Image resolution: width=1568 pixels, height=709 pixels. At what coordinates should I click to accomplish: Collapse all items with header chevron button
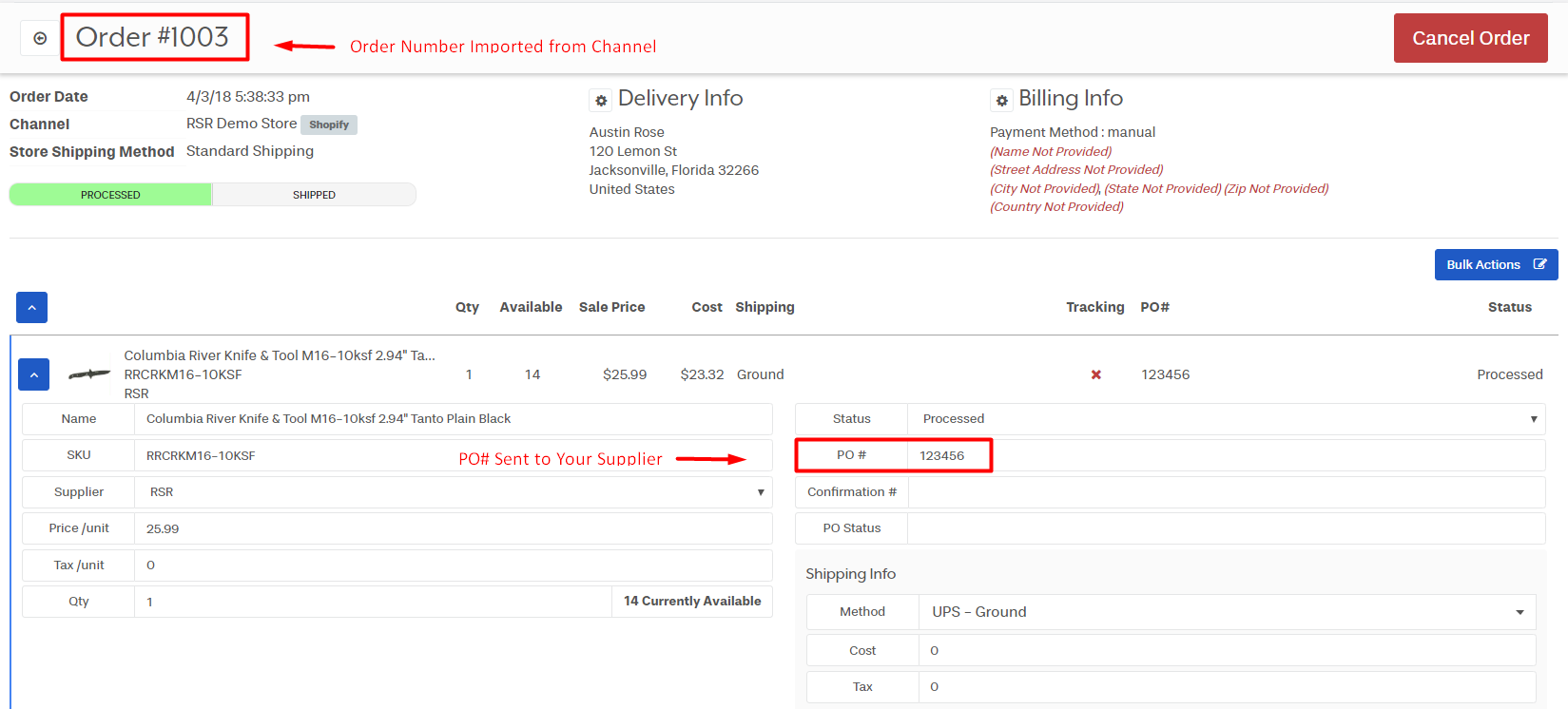tap(31, 308)
